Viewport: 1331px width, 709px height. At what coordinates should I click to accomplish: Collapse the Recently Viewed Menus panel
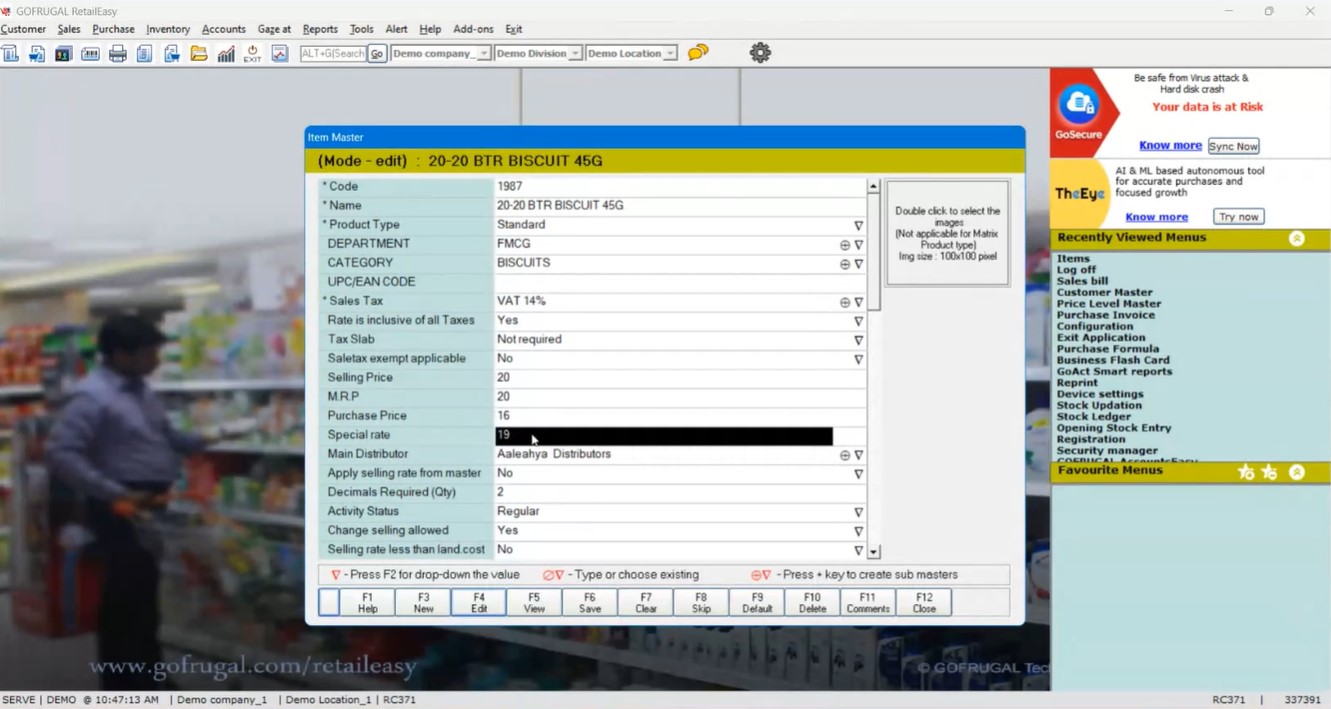pos(1296,238)
